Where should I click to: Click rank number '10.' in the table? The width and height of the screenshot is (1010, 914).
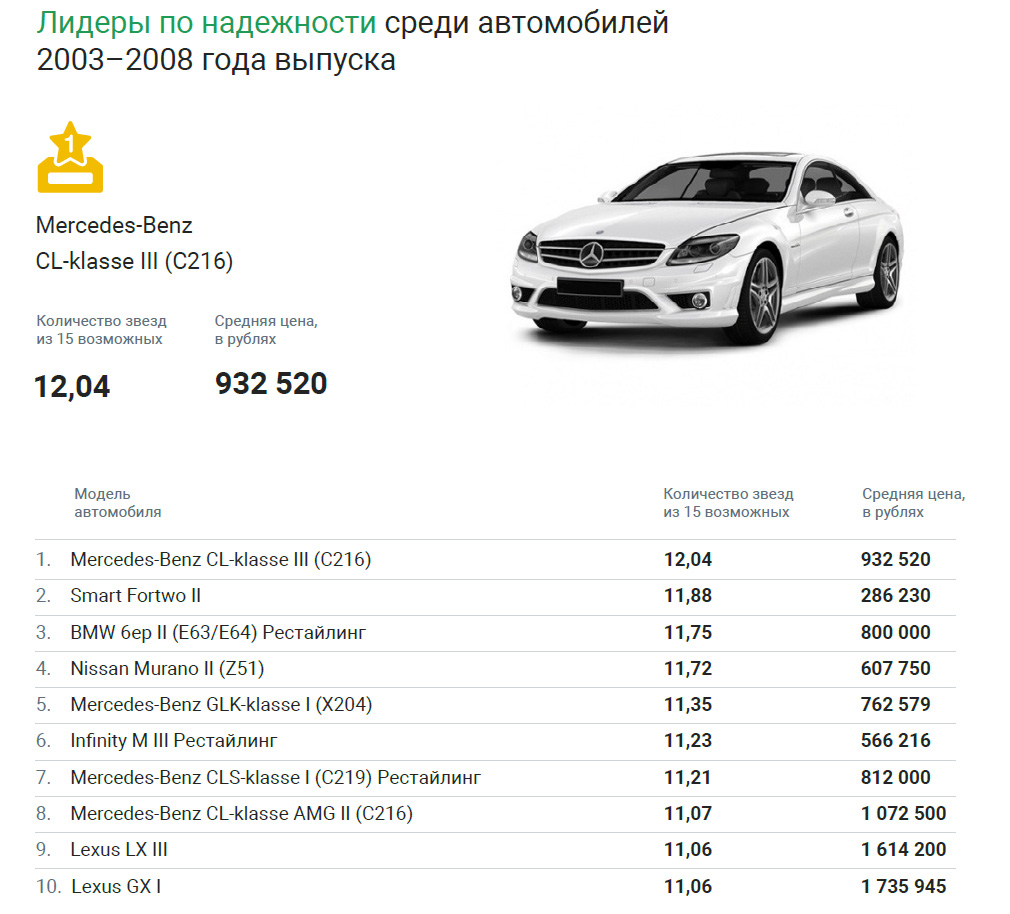point(48,886)
